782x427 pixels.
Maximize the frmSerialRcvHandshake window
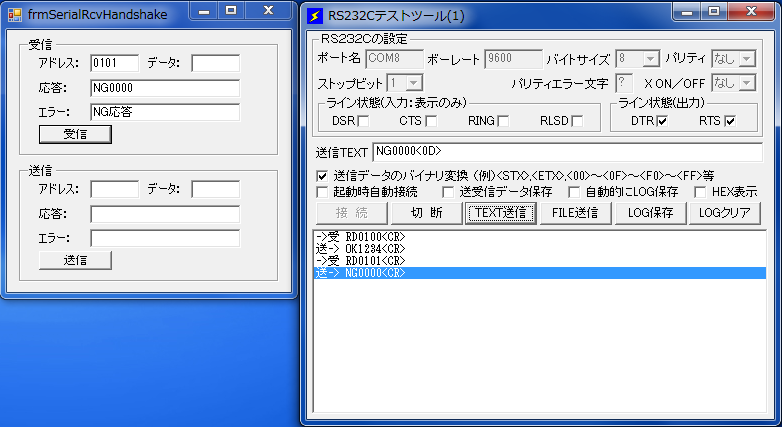231,11
